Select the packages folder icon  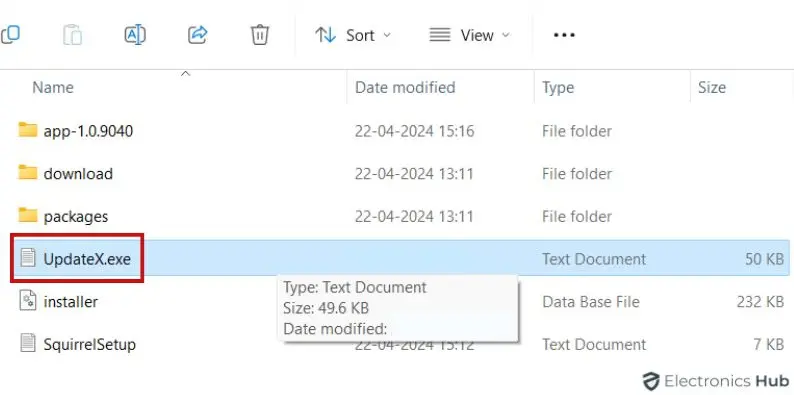coord(28,215)
